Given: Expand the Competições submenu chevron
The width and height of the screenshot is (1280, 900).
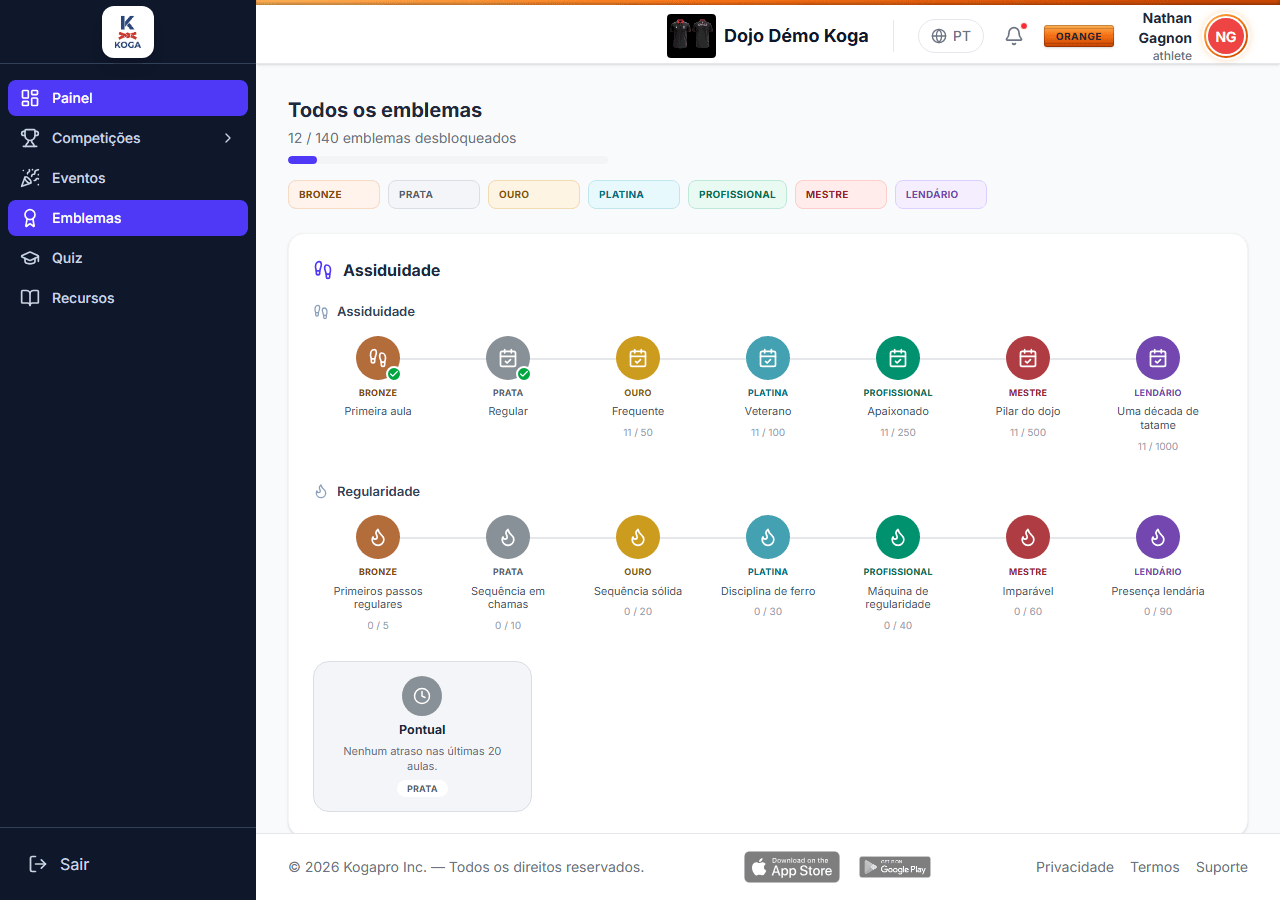Looking at the screenshot, I should [x=228, y=138].
